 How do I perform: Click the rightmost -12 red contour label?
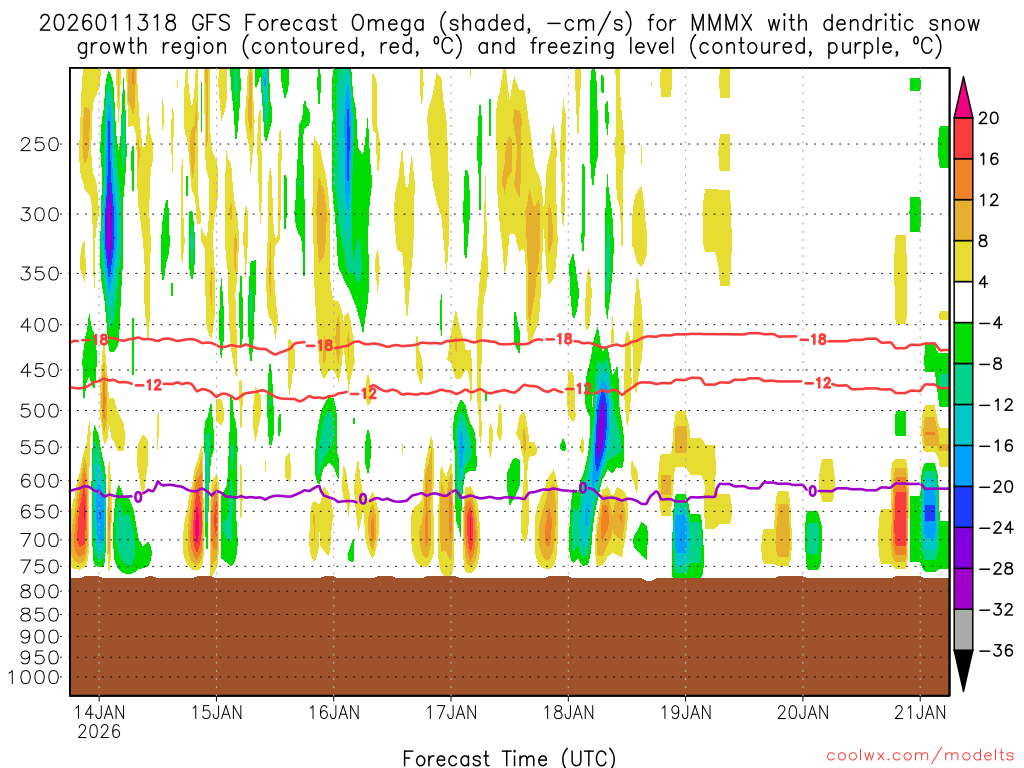(820, 383)
